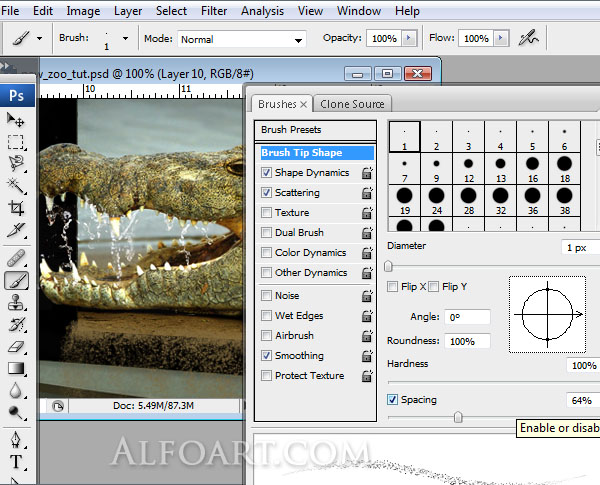Select the History Brush tool

[16, 325]
